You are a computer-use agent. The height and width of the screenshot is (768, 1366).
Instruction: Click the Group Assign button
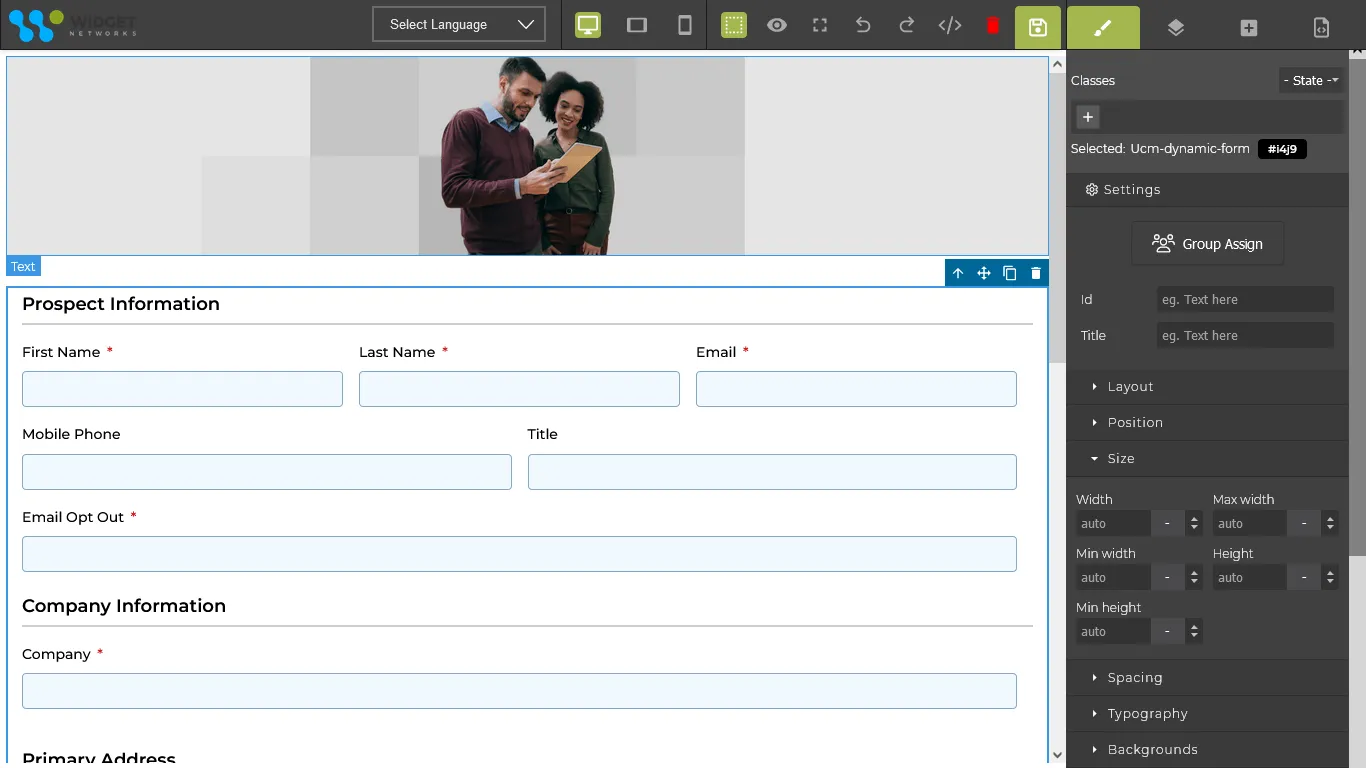(1207, 244)
